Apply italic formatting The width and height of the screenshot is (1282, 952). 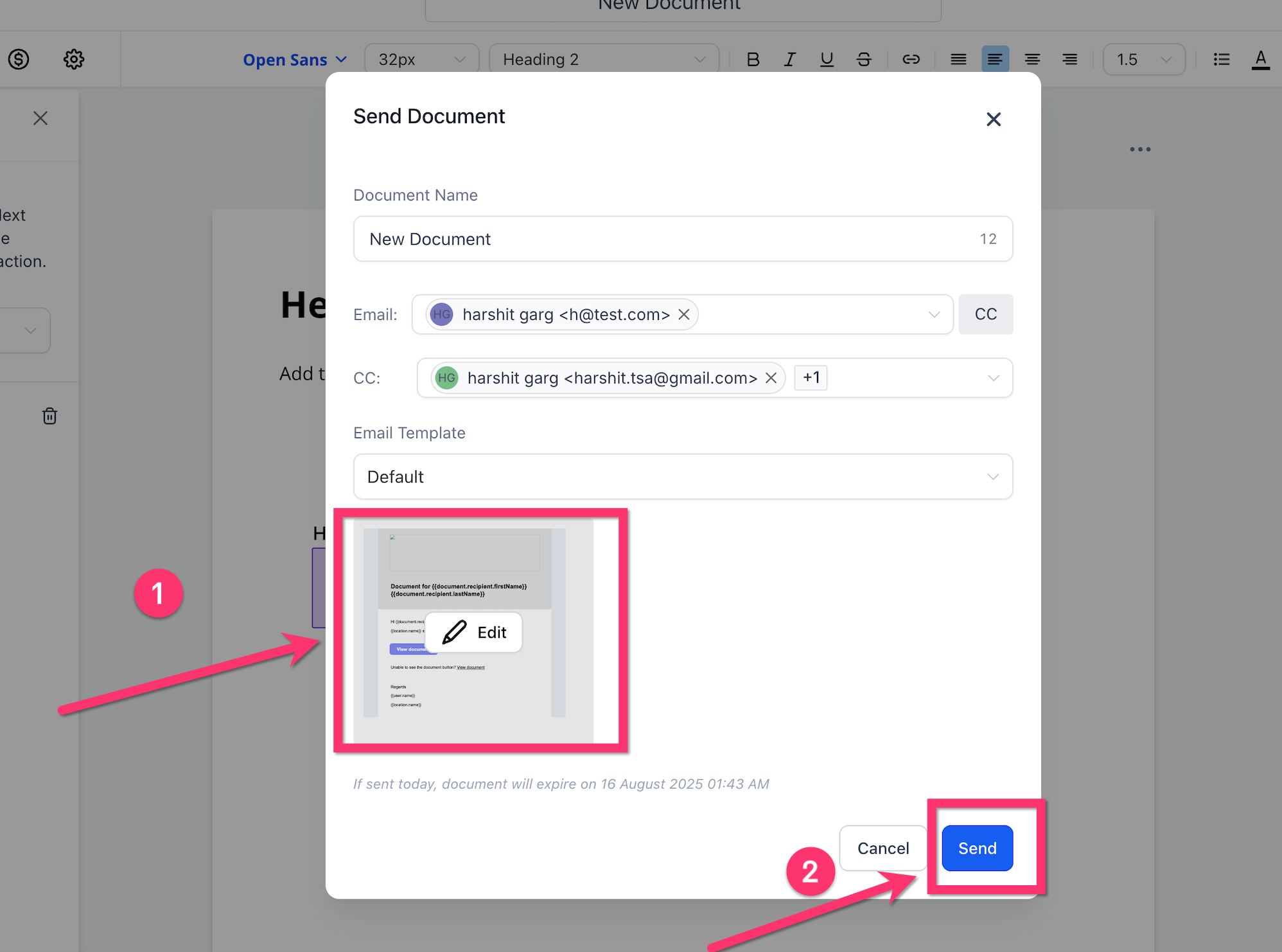(789, 59)
